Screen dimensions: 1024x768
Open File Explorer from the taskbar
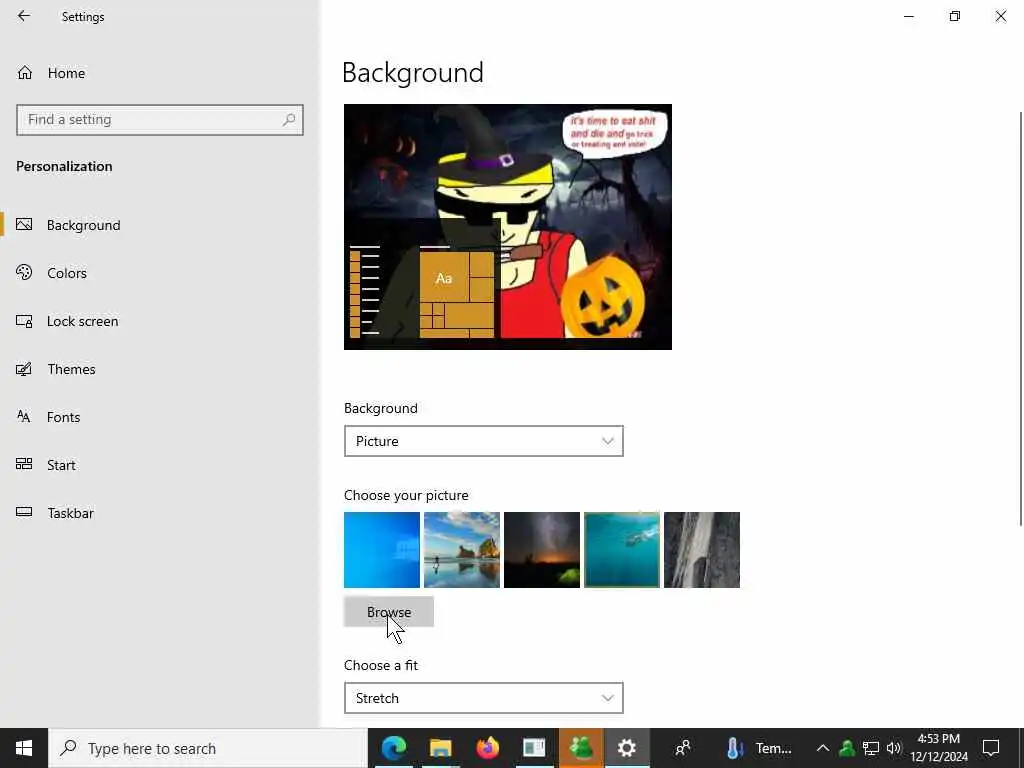click(x=441, y=748)
